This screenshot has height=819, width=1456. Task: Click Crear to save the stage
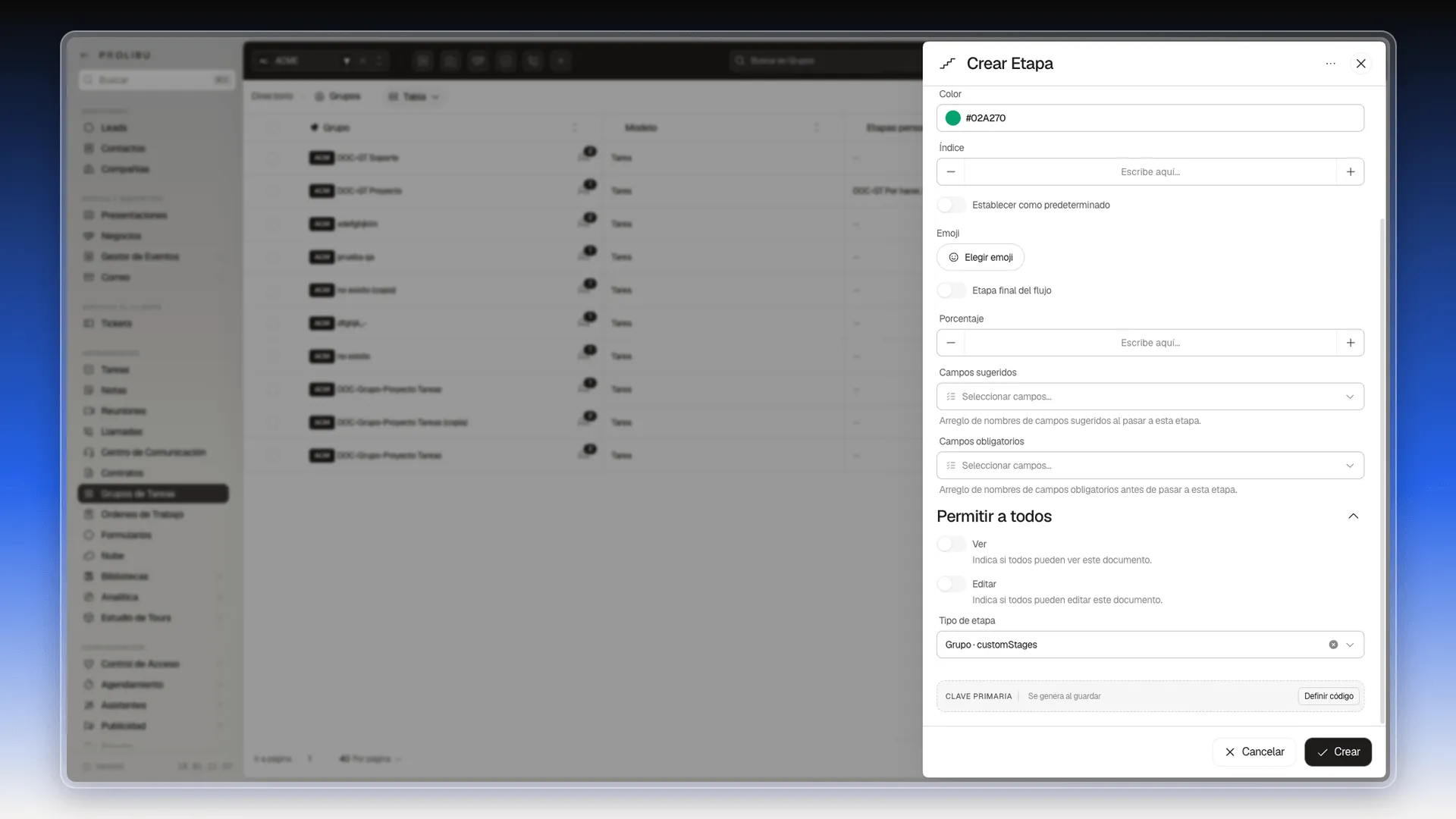click(x=1338, y=752)
